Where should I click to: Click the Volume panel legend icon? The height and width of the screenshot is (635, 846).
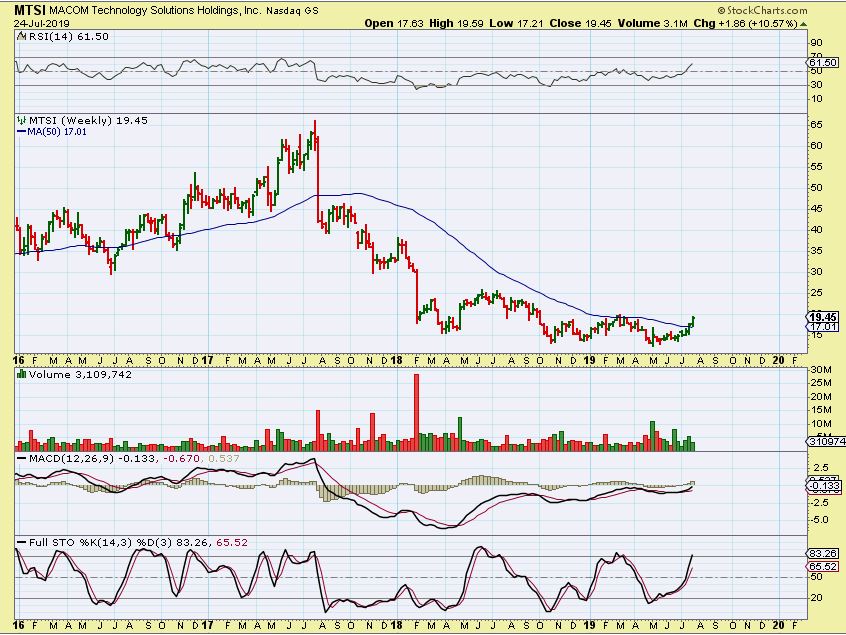[22, 374]
